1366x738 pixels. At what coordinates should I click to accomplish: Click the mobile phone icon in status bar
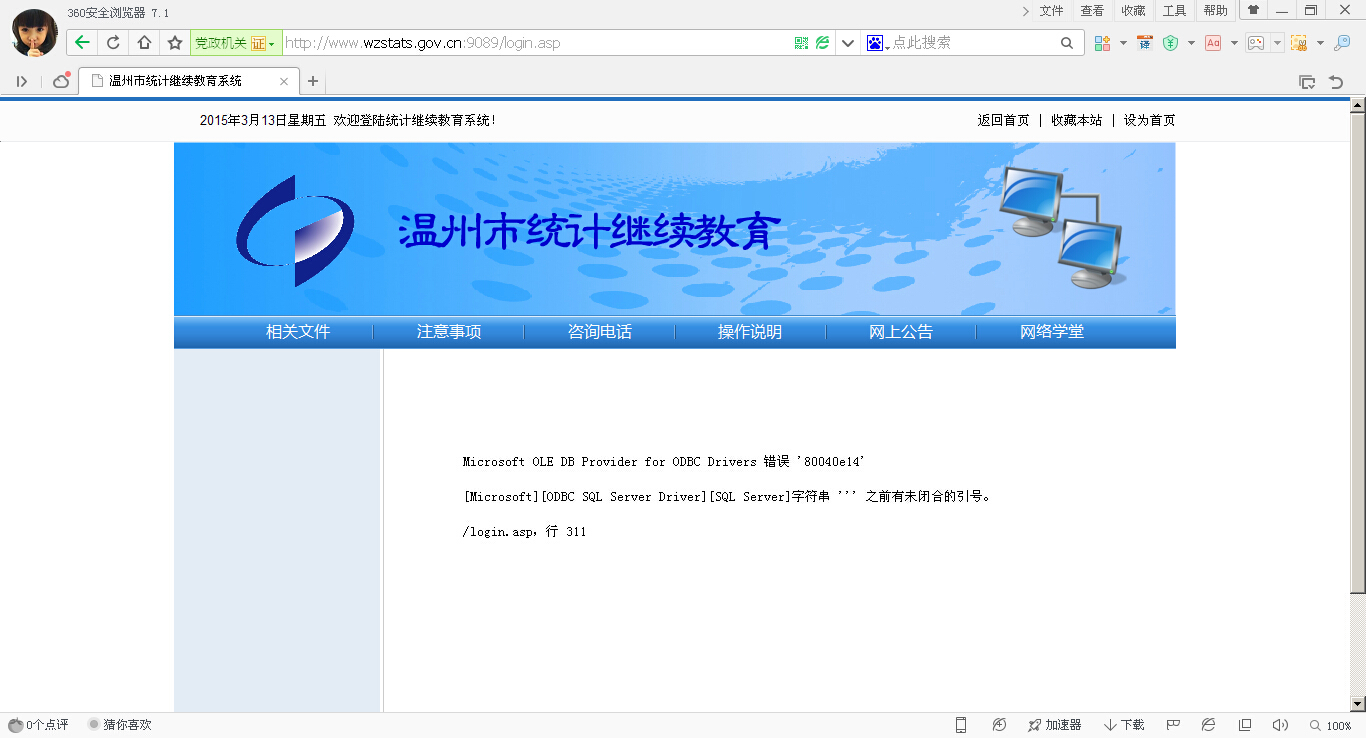tap(961, 725)
